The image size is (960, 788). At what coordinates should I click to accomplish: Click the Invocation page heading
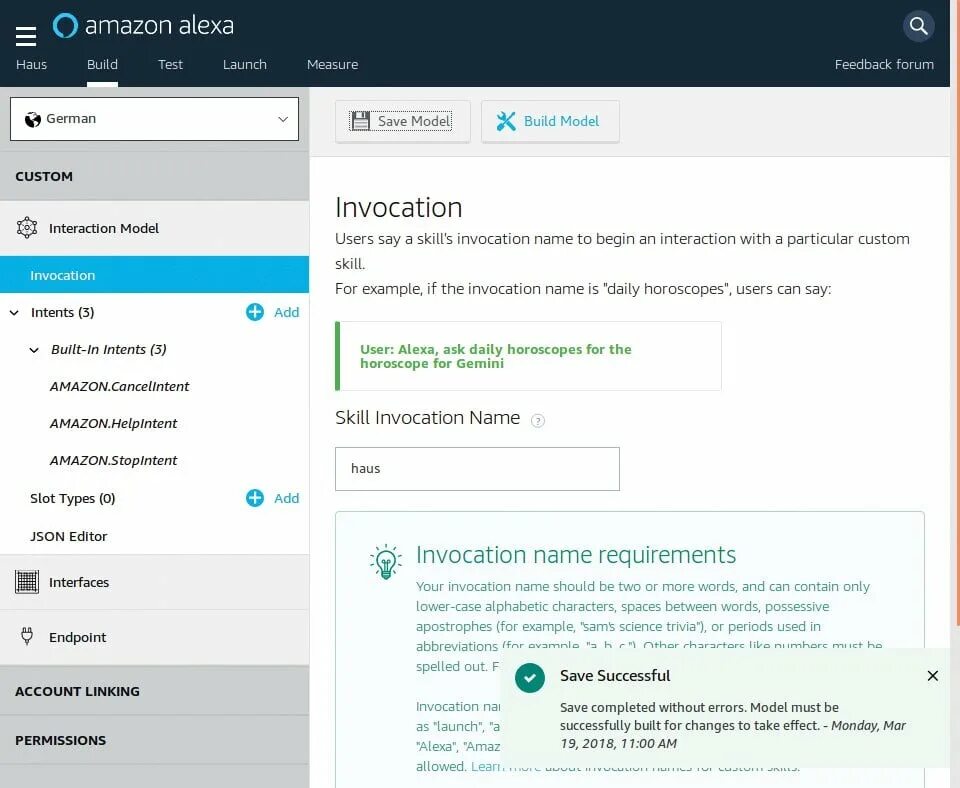point(399,208)
